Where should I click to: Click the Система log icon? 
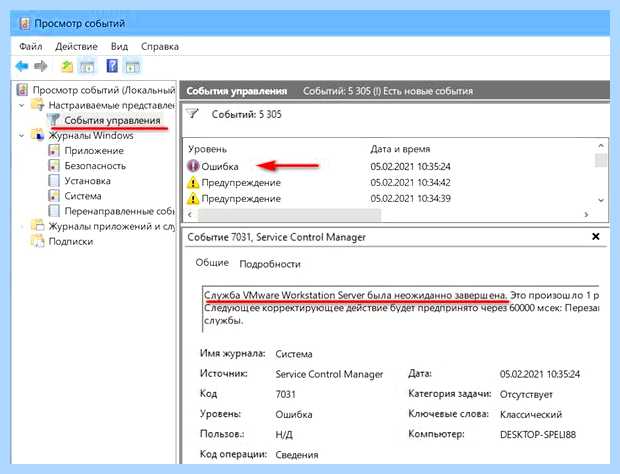pos(54,196)
